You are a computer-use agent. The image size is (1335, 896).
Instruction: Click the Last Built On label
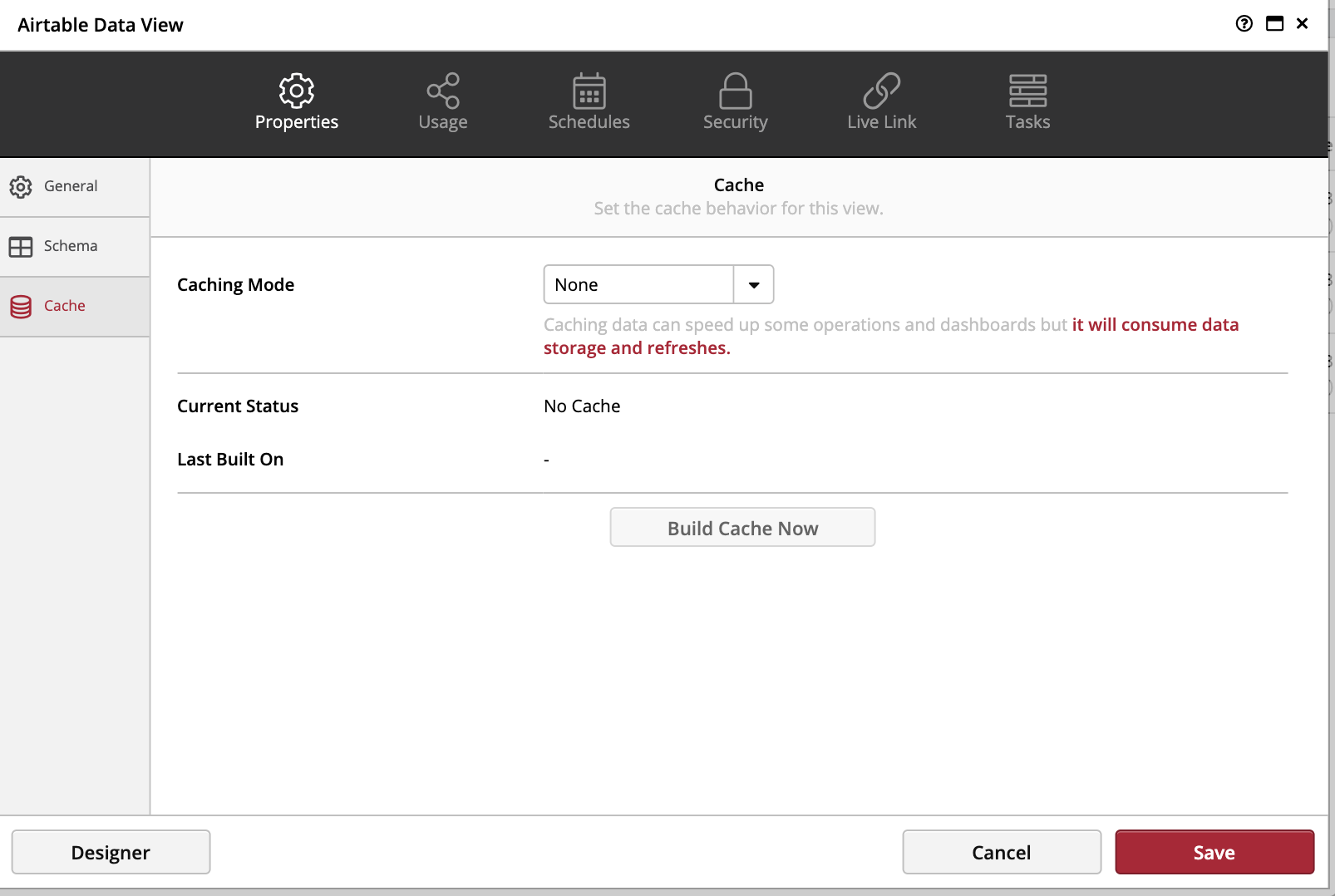pos(230,460)
